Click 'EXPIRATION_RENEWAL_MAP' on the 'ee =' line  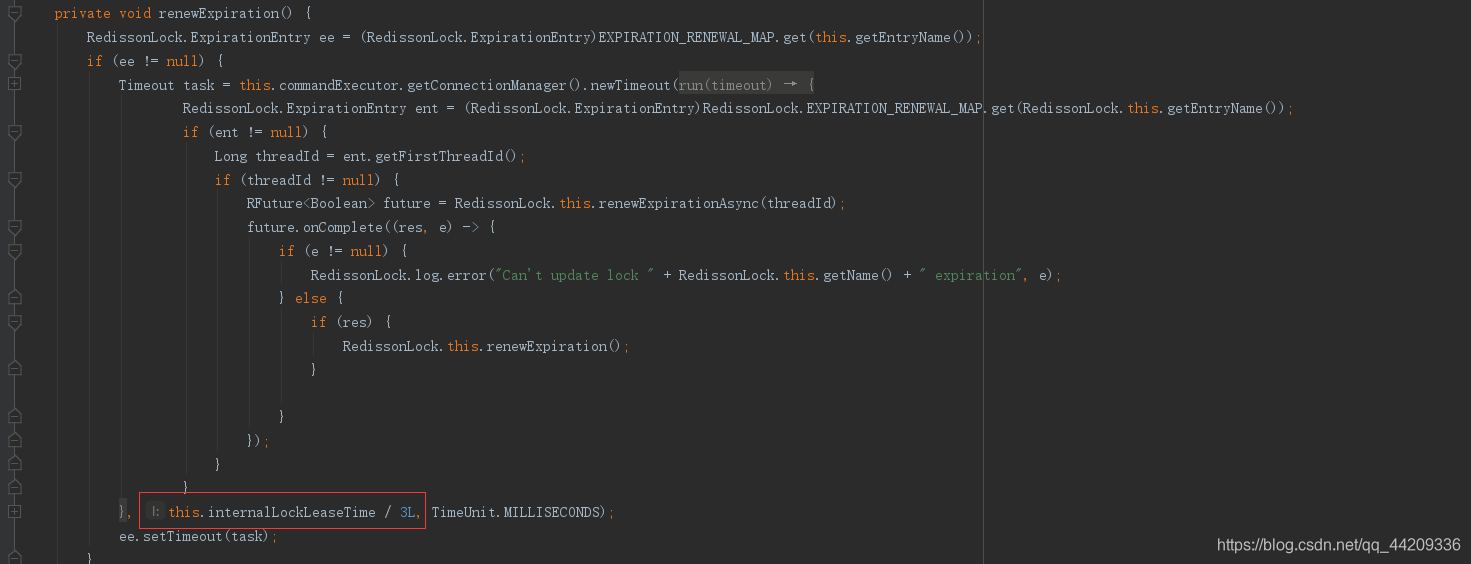point(686,37)
